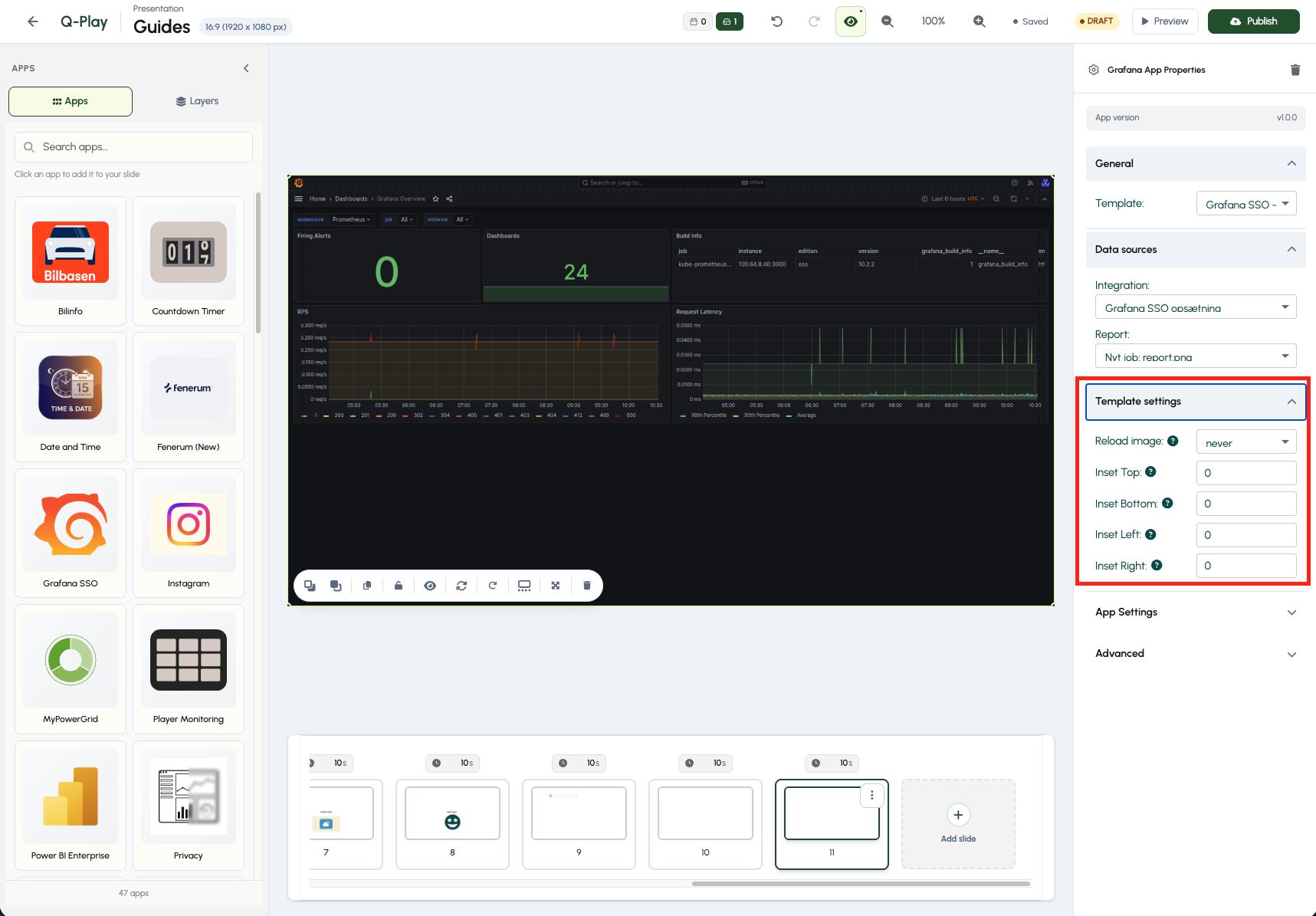Click help icon next to Inset Top
1316x916 pixels.
(1150, 472)
